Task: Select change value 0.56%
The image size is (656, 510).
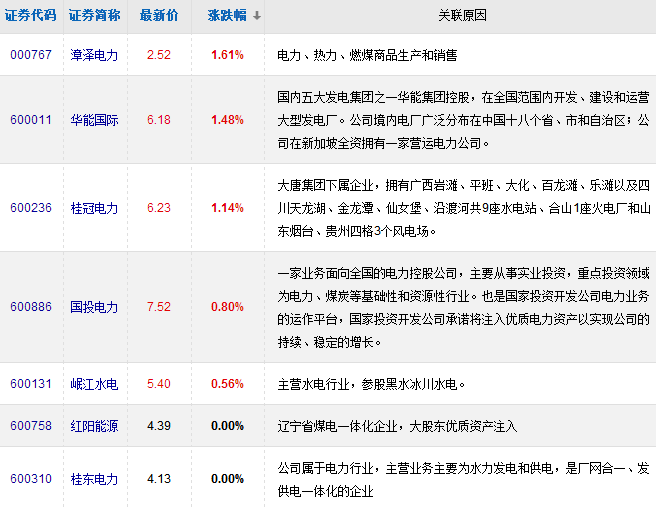Action: [227, 384]
